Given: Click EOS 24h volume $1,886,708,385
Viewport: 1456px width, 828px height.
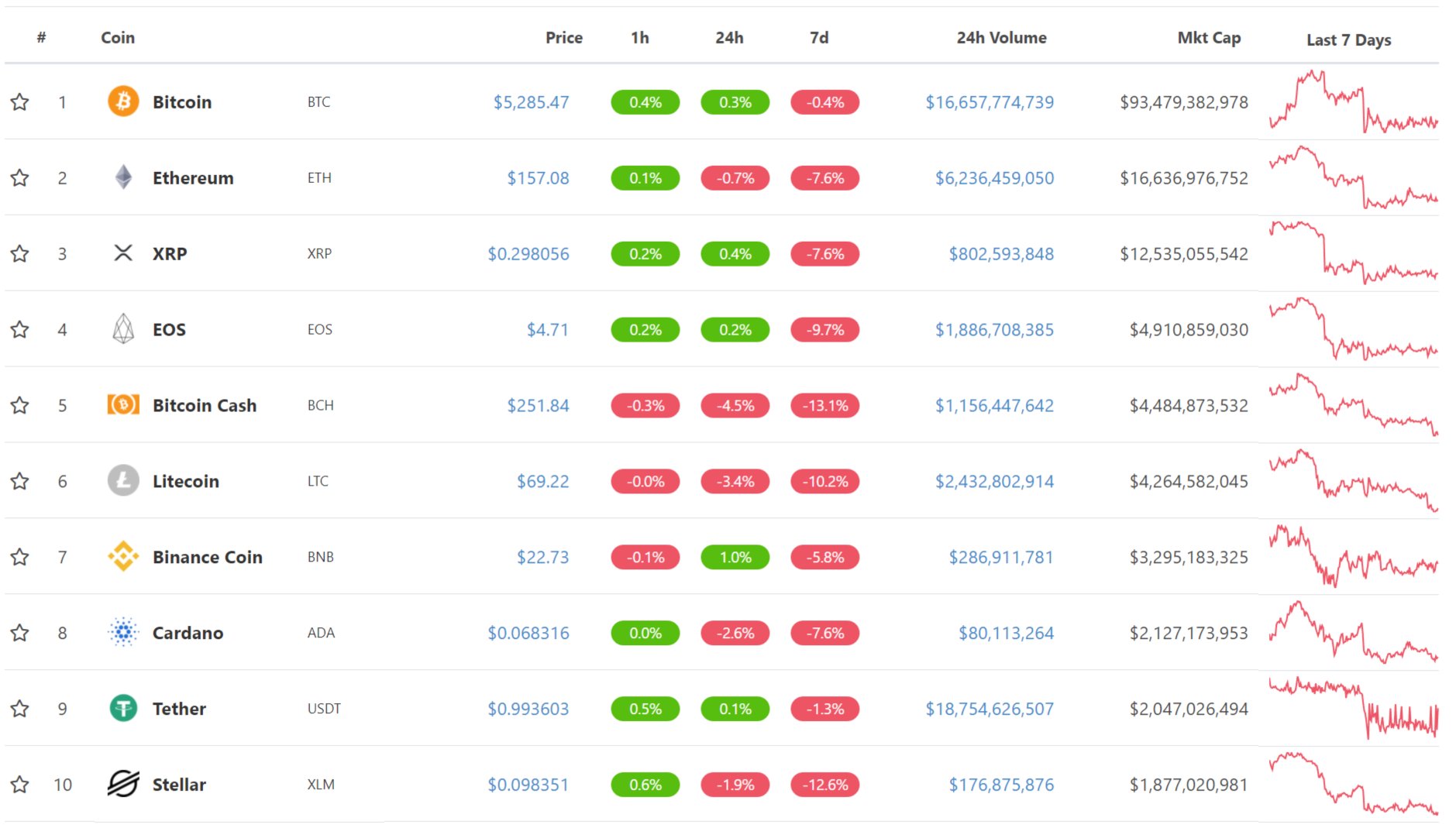Looking at the screenshot, I should [994, 329].
